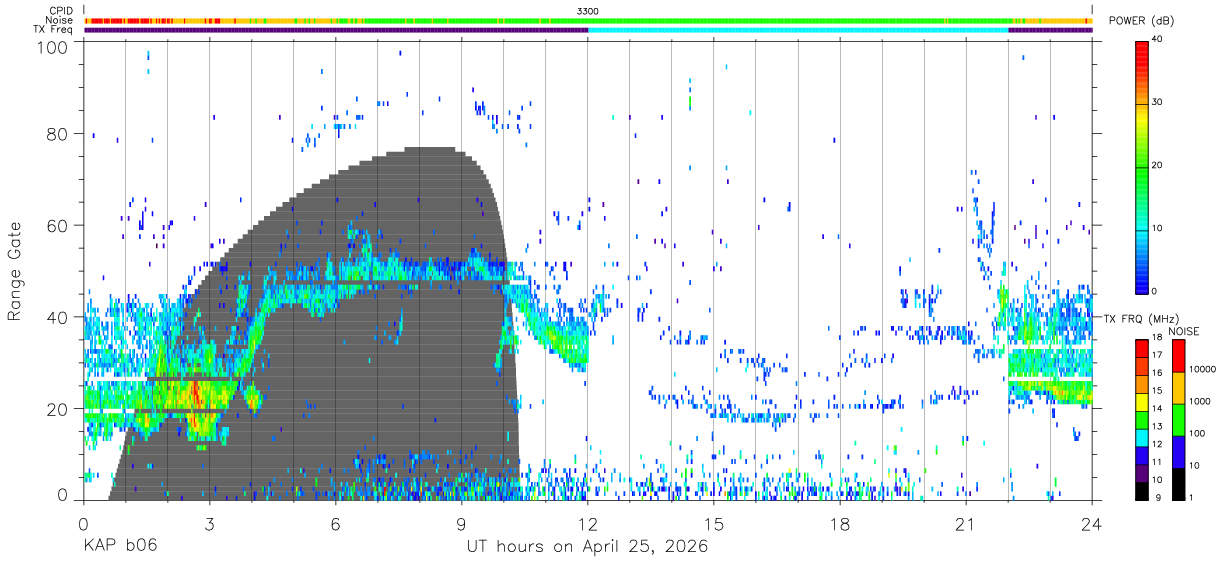This screenshot has width=1228, height=567.
Task: Click the power legend value 30
Action: point(1159,102)
